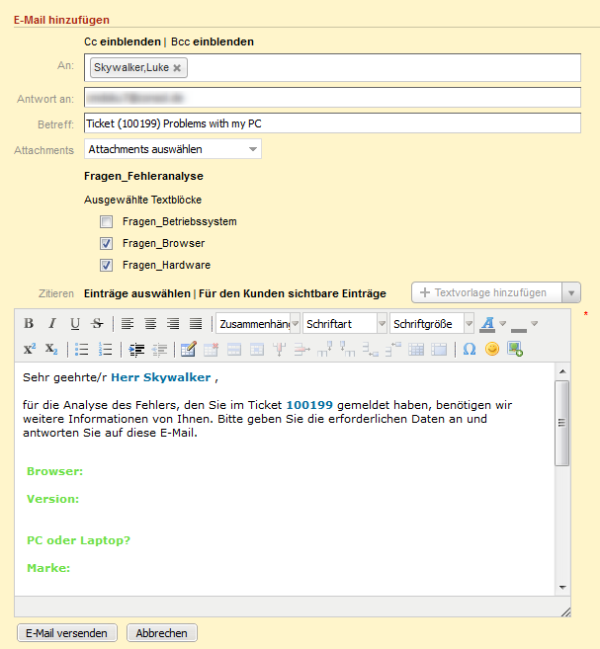
Task: Open the Schriftgröße font size dropdown
Action: coord(432,324)
